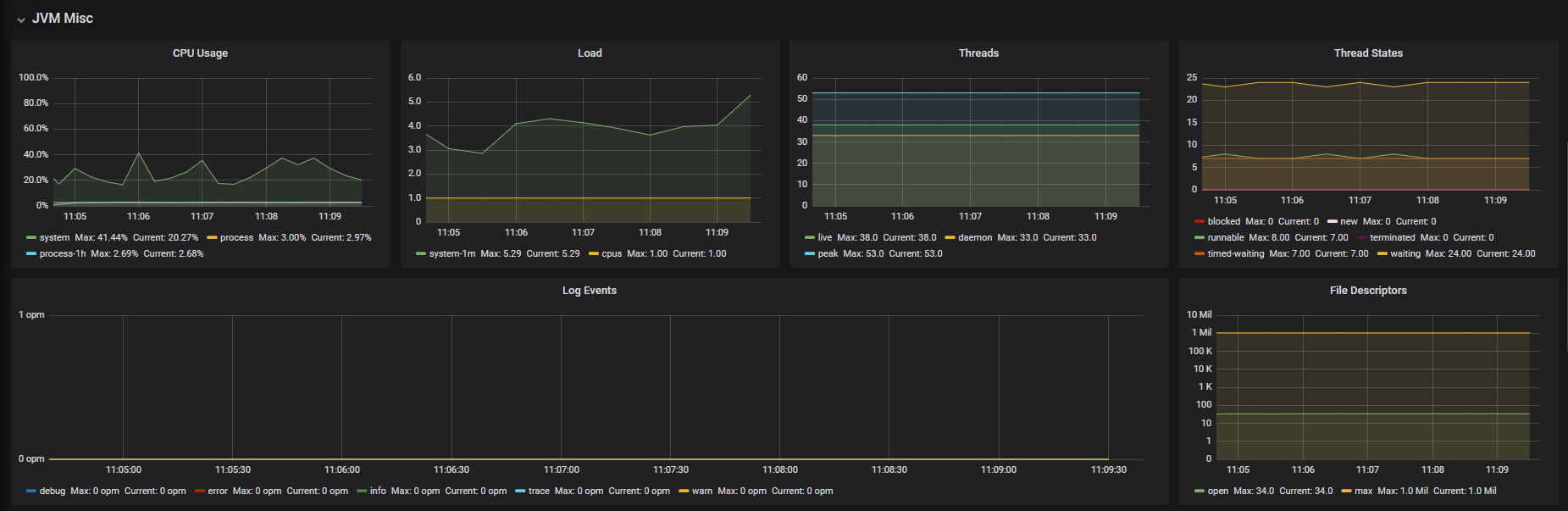Click the JVM Misc row title

coord(63,19)
